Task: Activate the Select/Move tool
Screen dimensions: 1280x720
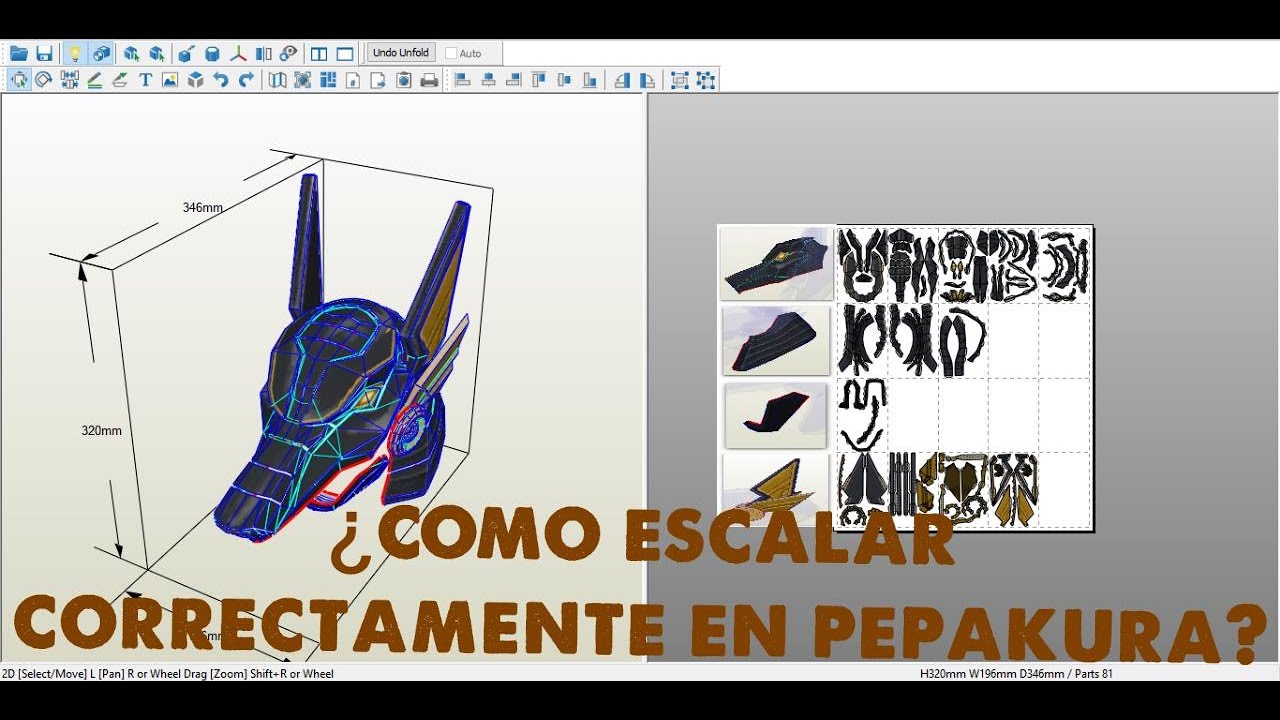Action: click(19, 80)
